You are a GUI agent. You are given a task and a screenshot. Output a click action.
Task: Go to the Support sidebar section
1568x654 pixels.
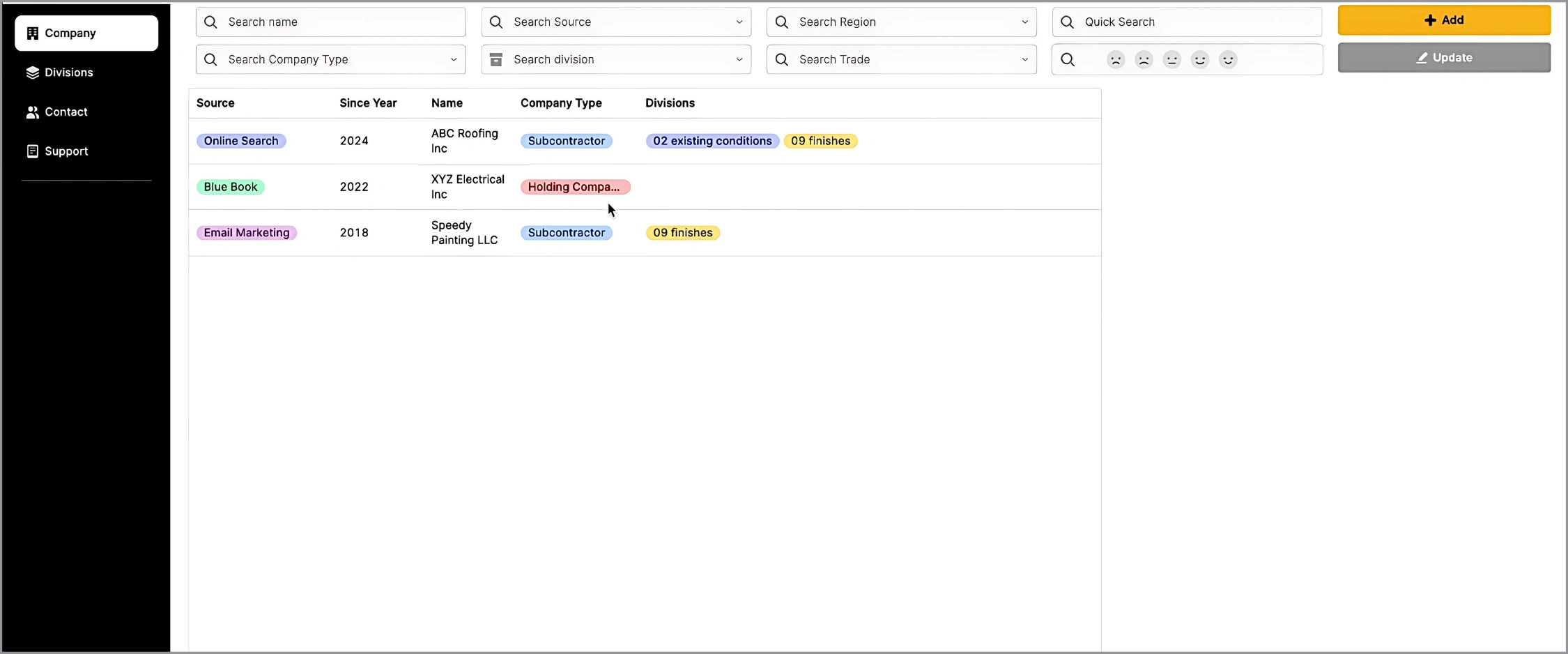pyautogui.click(x=66, y=151)
